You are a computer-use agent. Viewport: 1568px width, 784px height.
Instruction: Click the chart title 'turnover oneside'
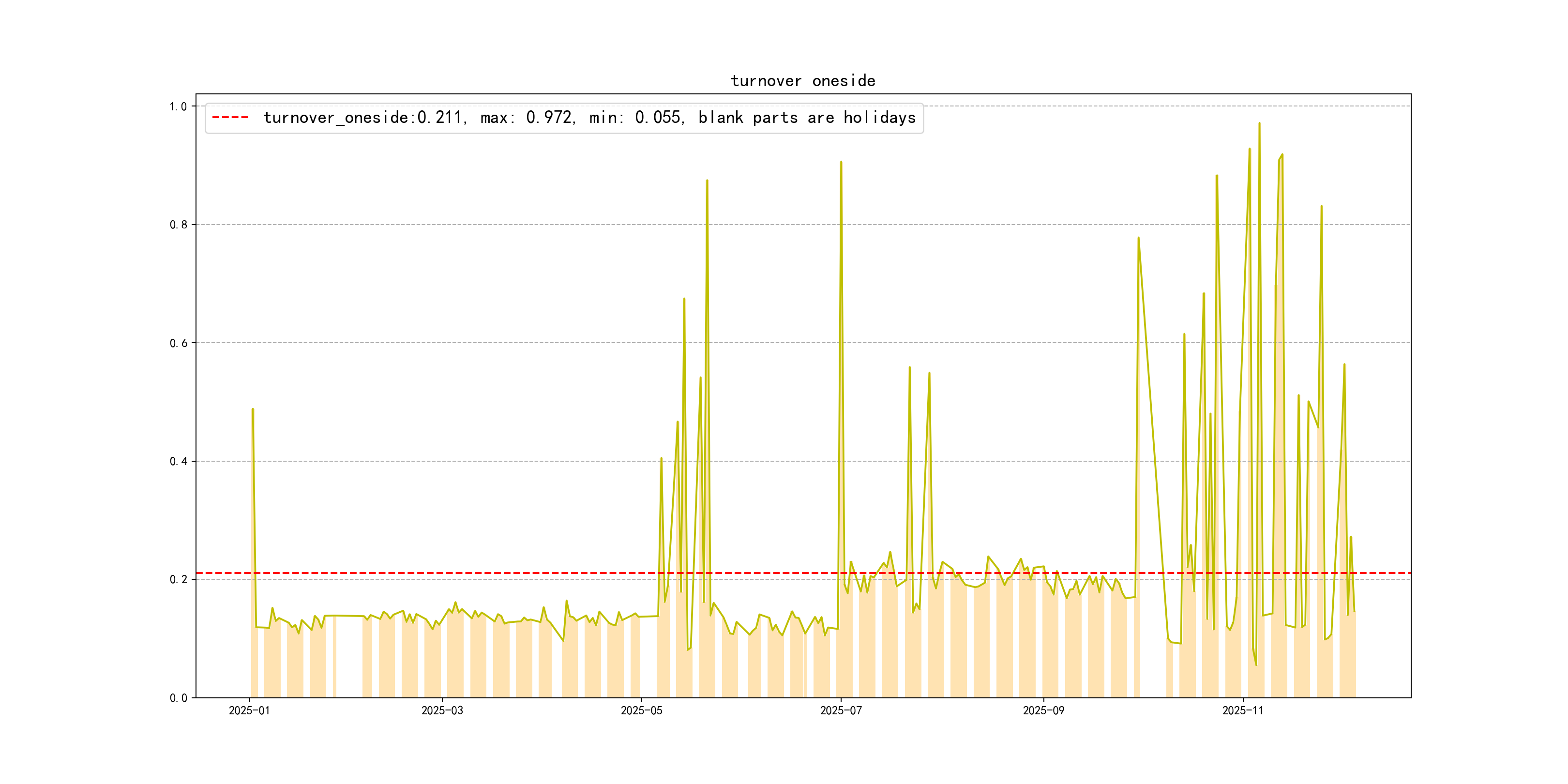click(x=802, y=81)
